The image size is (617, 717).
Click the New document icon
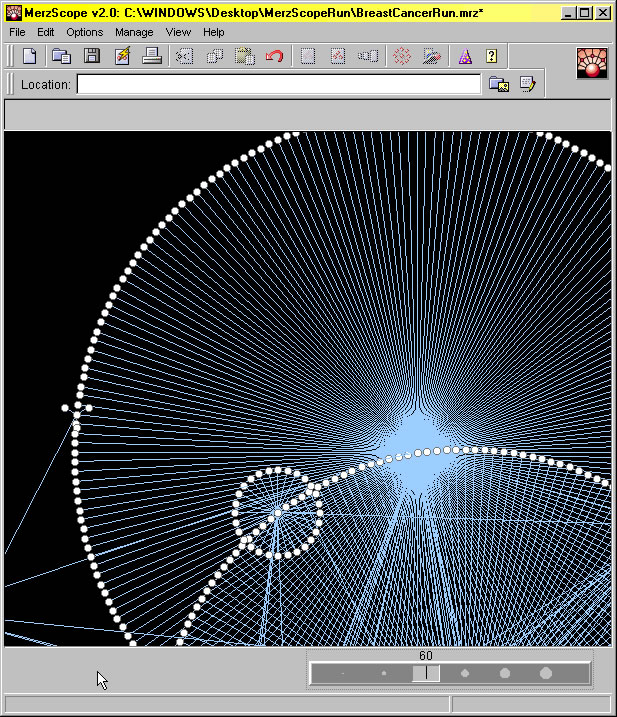[x=30, y=57]
